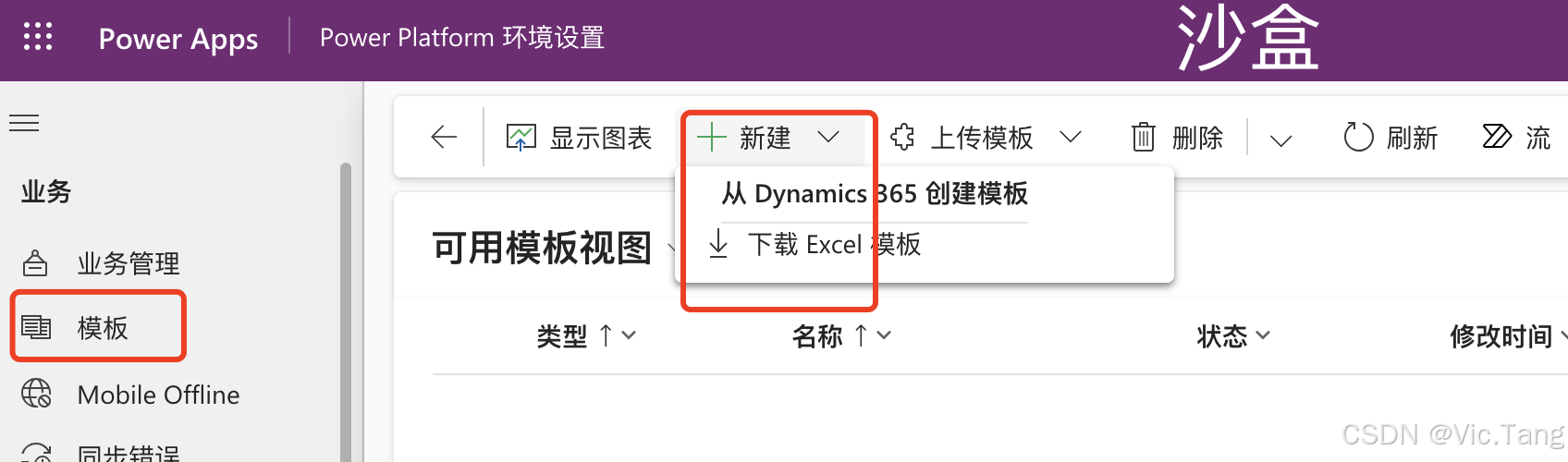
Task: Click the download arrow icon in the menu
Action: (x=718, y=245)
